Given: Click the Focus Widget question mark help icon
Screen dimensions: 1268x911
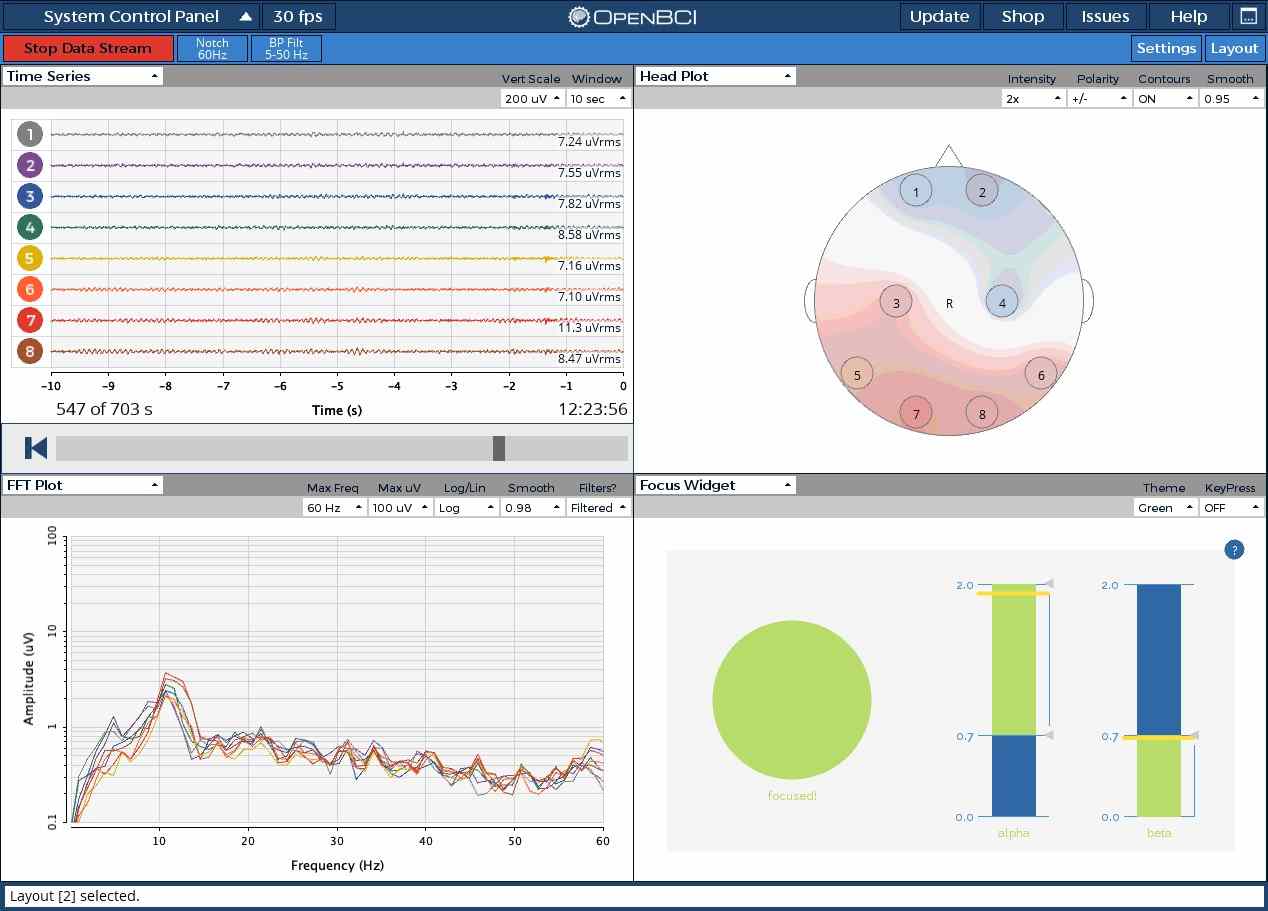Looking at the screenshot, I should point(1233,550).
